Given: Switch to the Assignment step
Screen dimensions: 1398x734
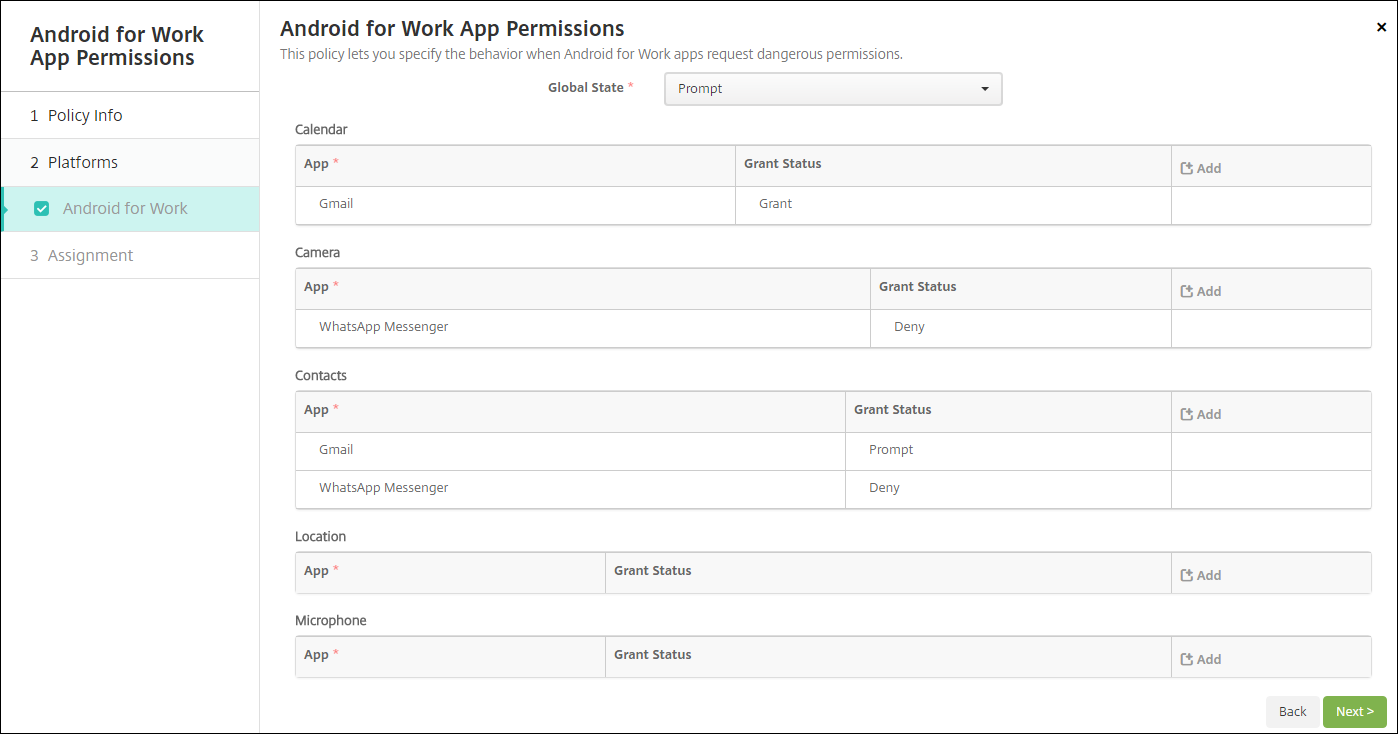Looking at the screenshot, I should (x=90, y=256).
